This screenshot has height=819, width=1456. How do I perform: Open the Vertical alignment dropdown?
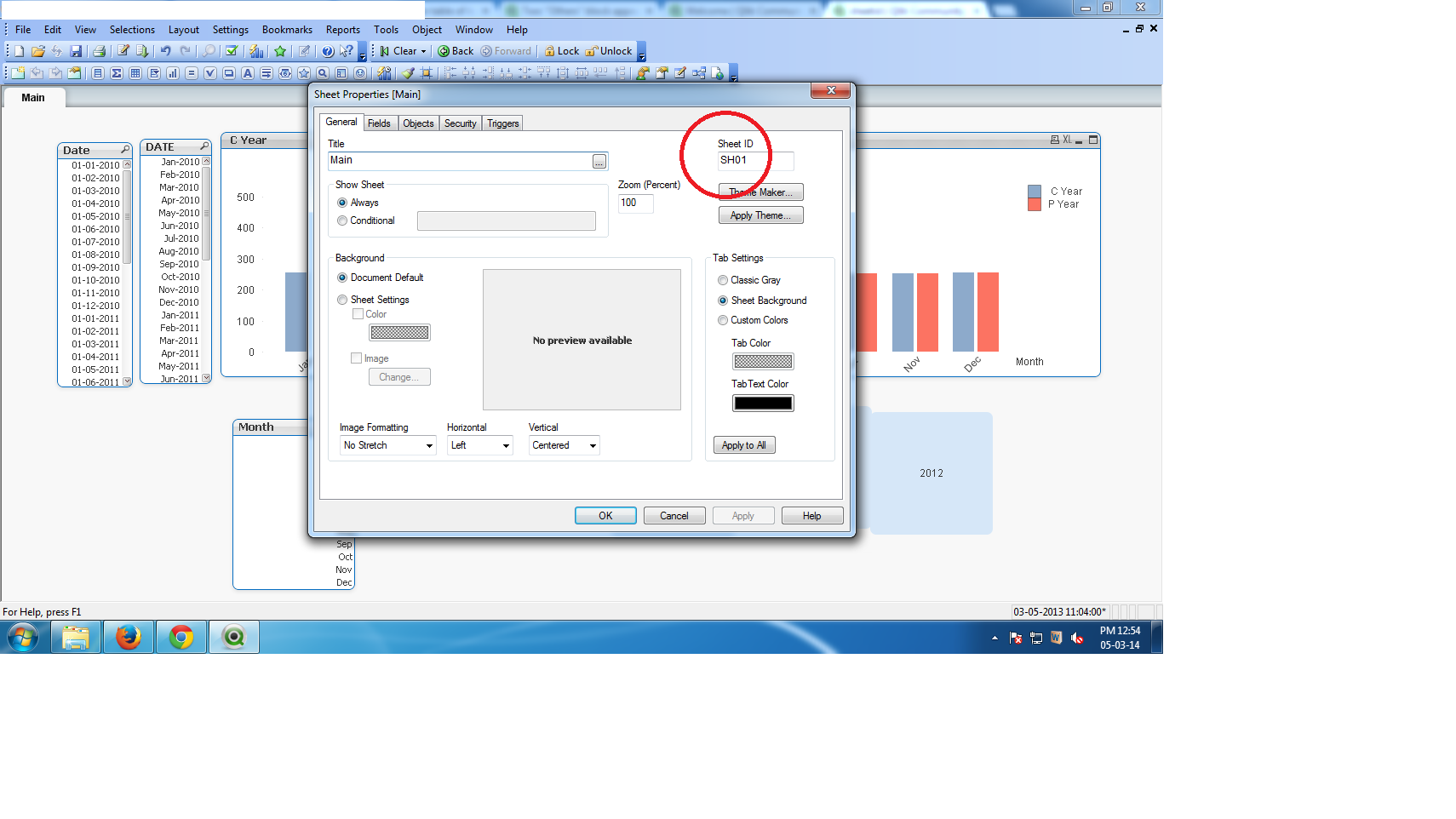pyautogui.click(x=565, y=445)
